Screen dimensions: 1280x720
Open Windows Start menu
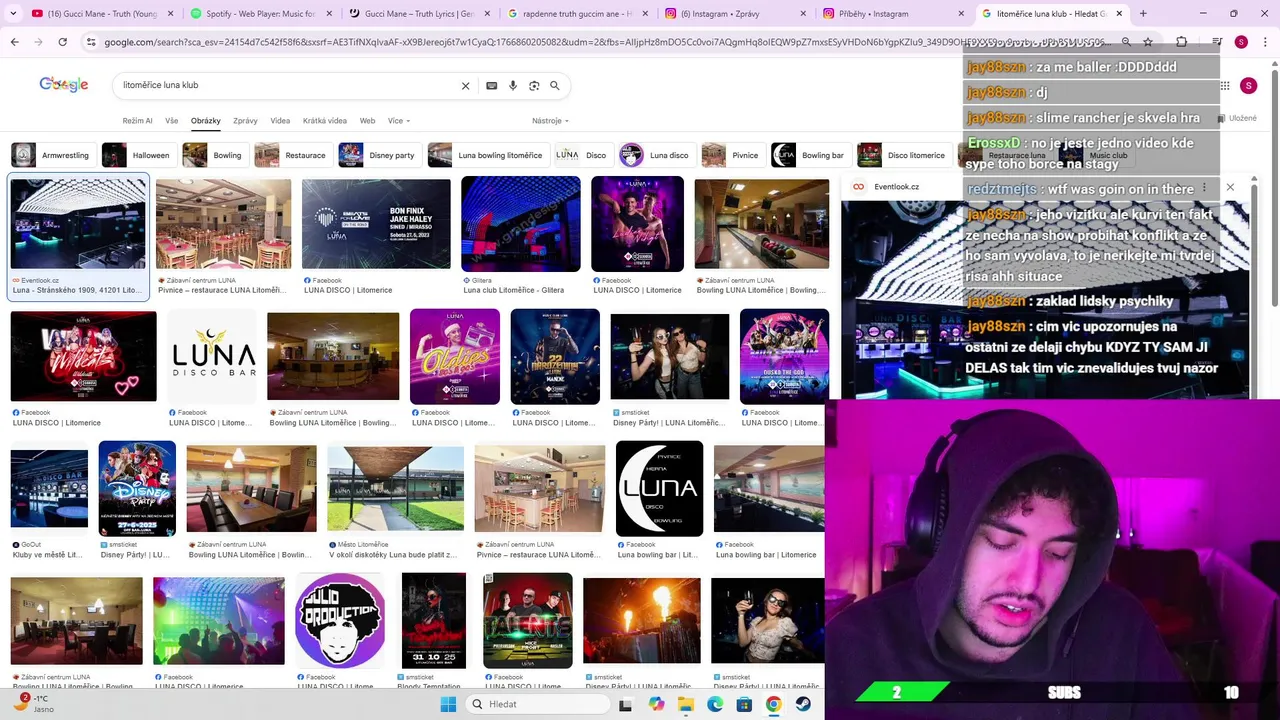(448, 704)
